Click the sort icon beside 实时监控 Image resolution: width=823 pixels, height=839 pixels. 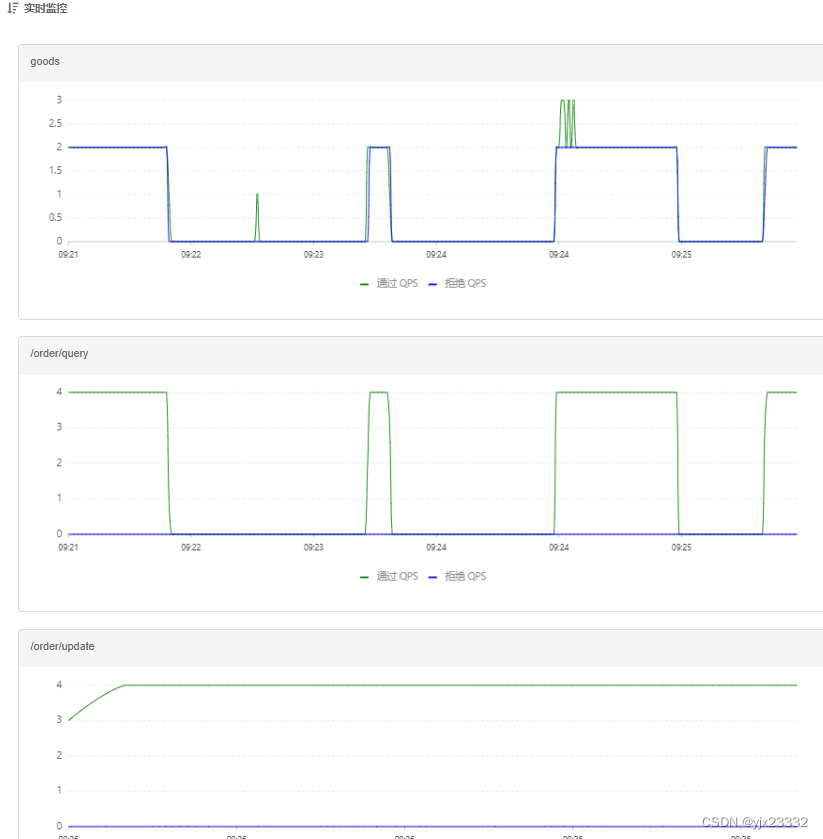click(12, 8)
